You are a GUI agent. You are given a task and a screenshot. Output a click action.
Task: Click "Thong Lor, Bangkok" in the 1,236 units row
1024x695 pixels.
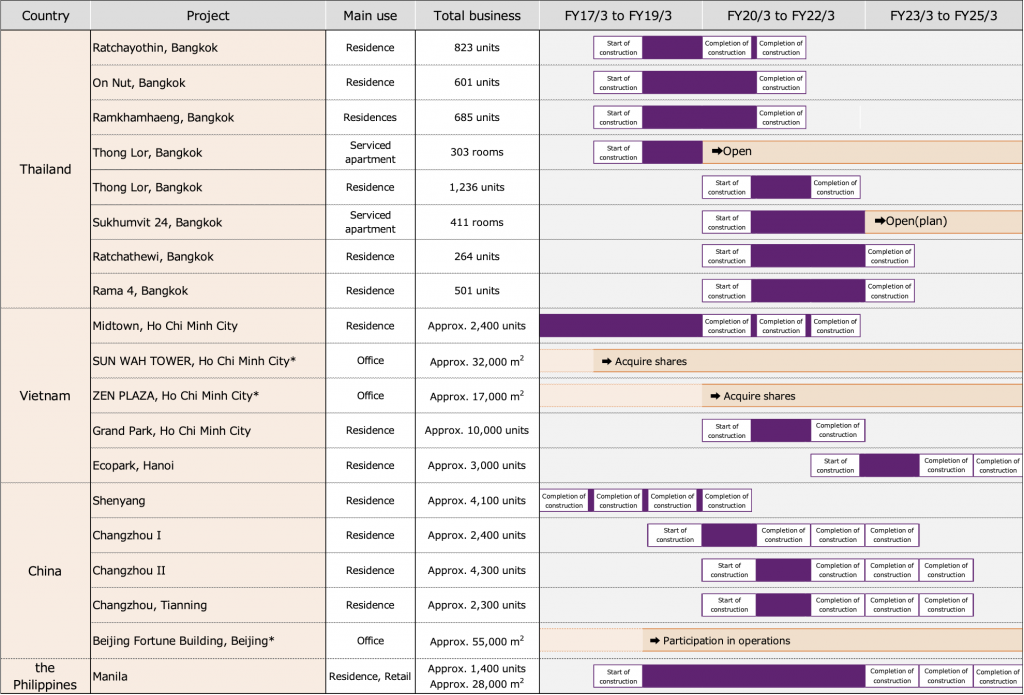tap(148, 187)
